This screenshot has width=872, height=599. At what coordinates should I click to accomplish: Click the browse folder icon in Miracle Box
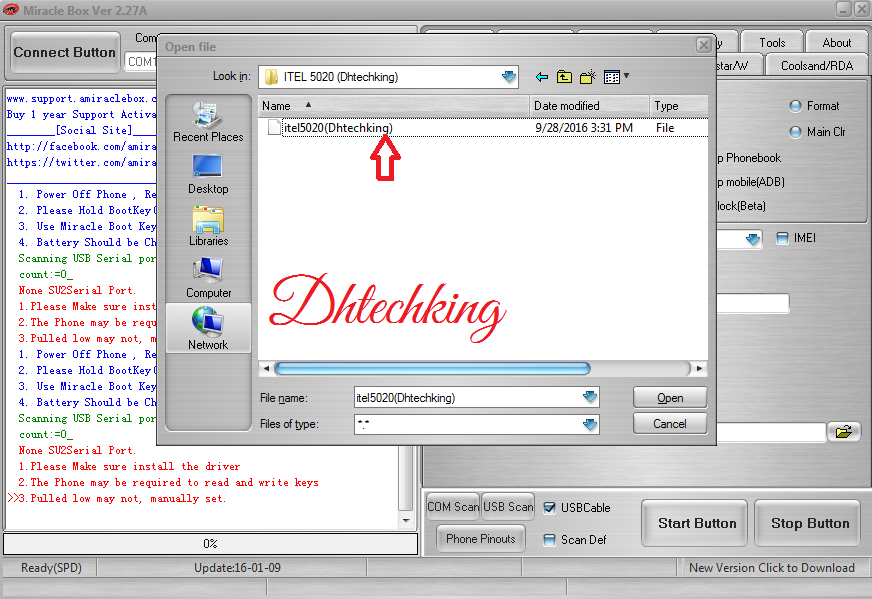844,432
